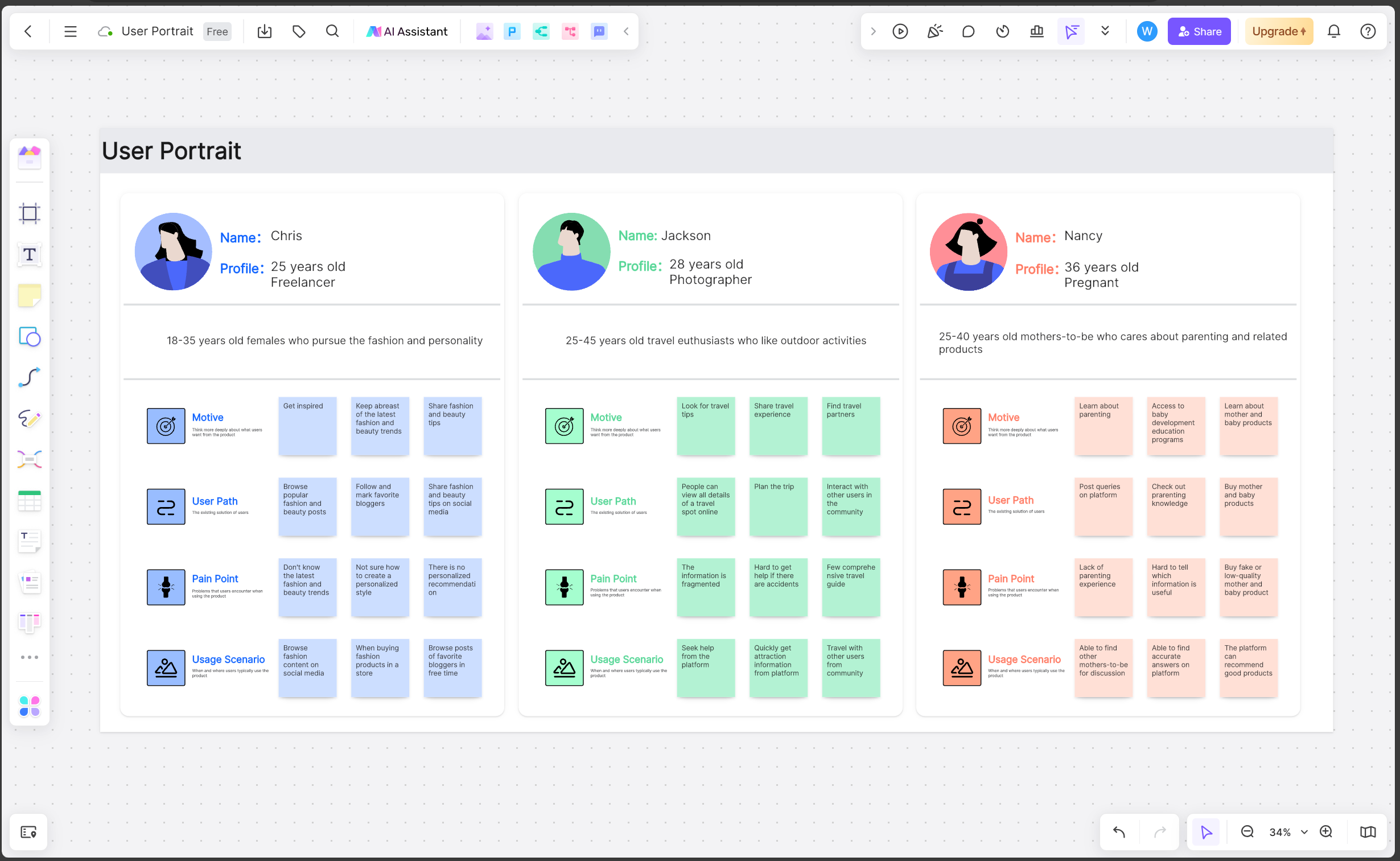
Task: Open the Search icon in toolbar
Action: pos(332,31)
